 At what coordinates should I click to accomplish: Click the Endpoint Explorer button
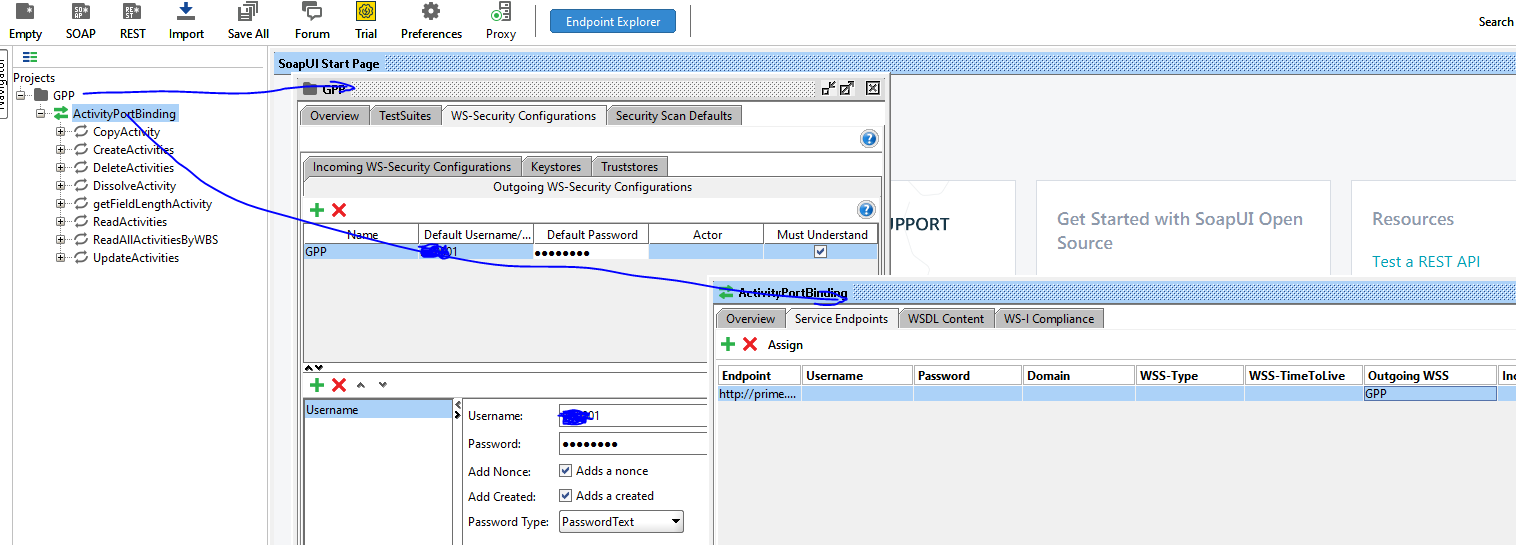point(613,22)
